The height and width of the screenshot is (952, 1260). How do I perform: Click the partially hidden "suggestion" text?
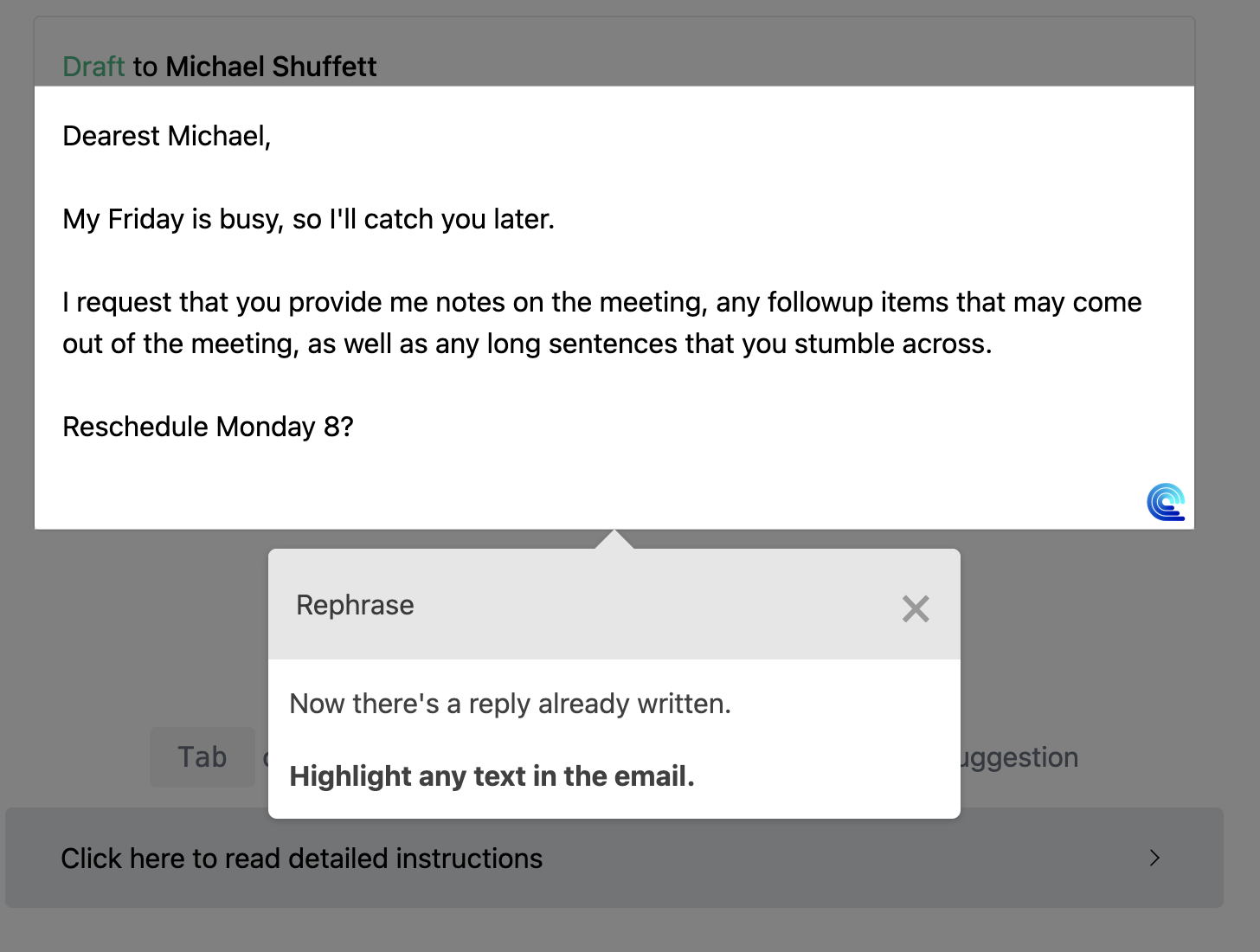click(x=1021, y=757)
